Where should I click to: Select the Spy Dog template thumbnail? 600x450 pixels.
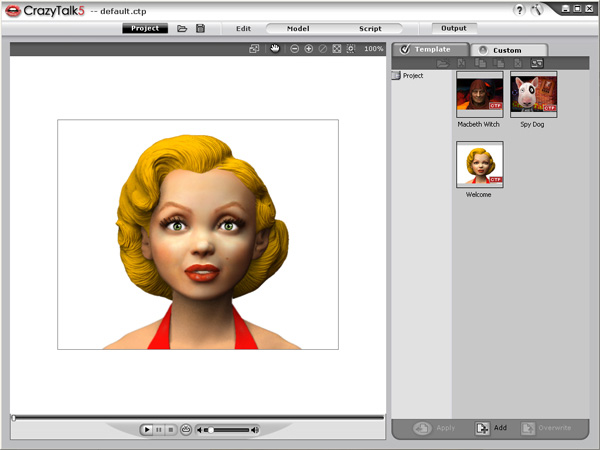click(x=533, y=95)
